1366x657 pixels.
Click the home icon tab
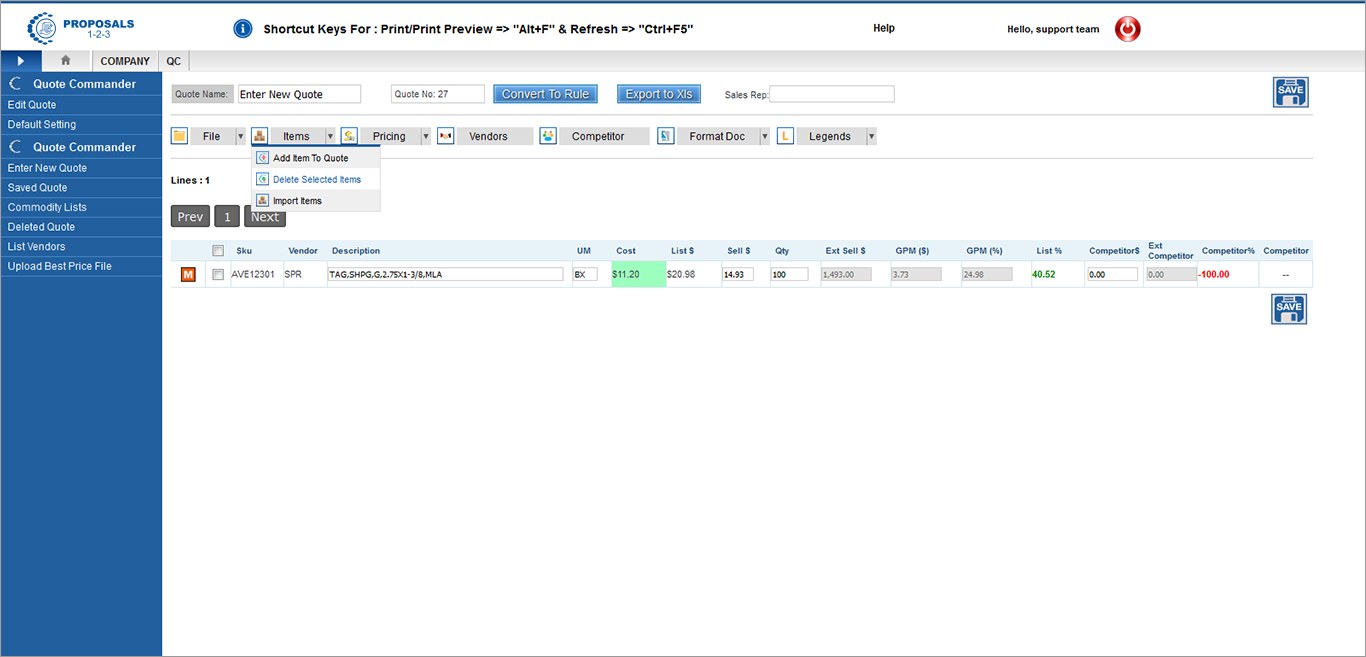pos(66,61)
